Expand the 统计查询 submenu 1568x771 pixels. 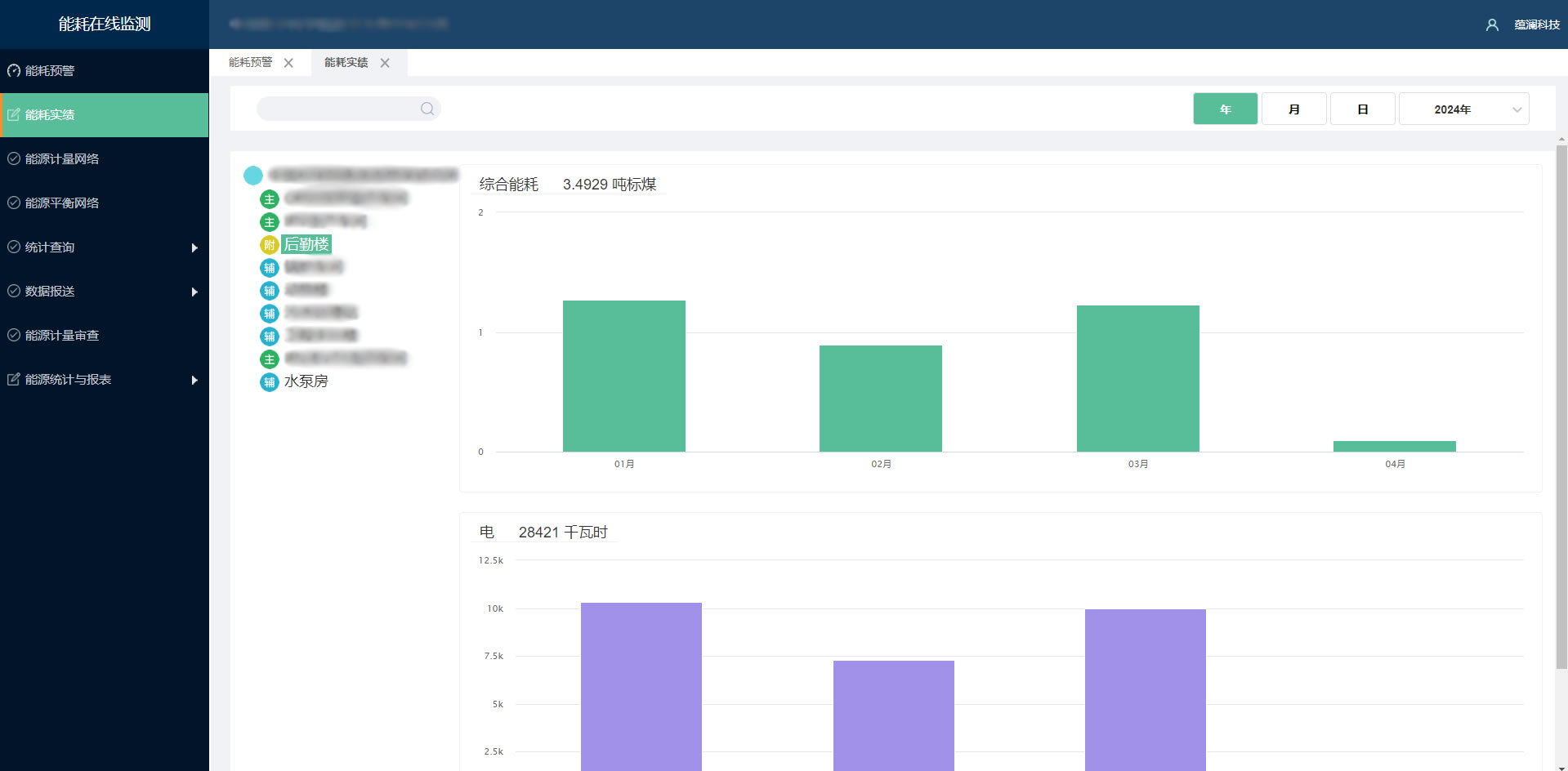point(104,247)
